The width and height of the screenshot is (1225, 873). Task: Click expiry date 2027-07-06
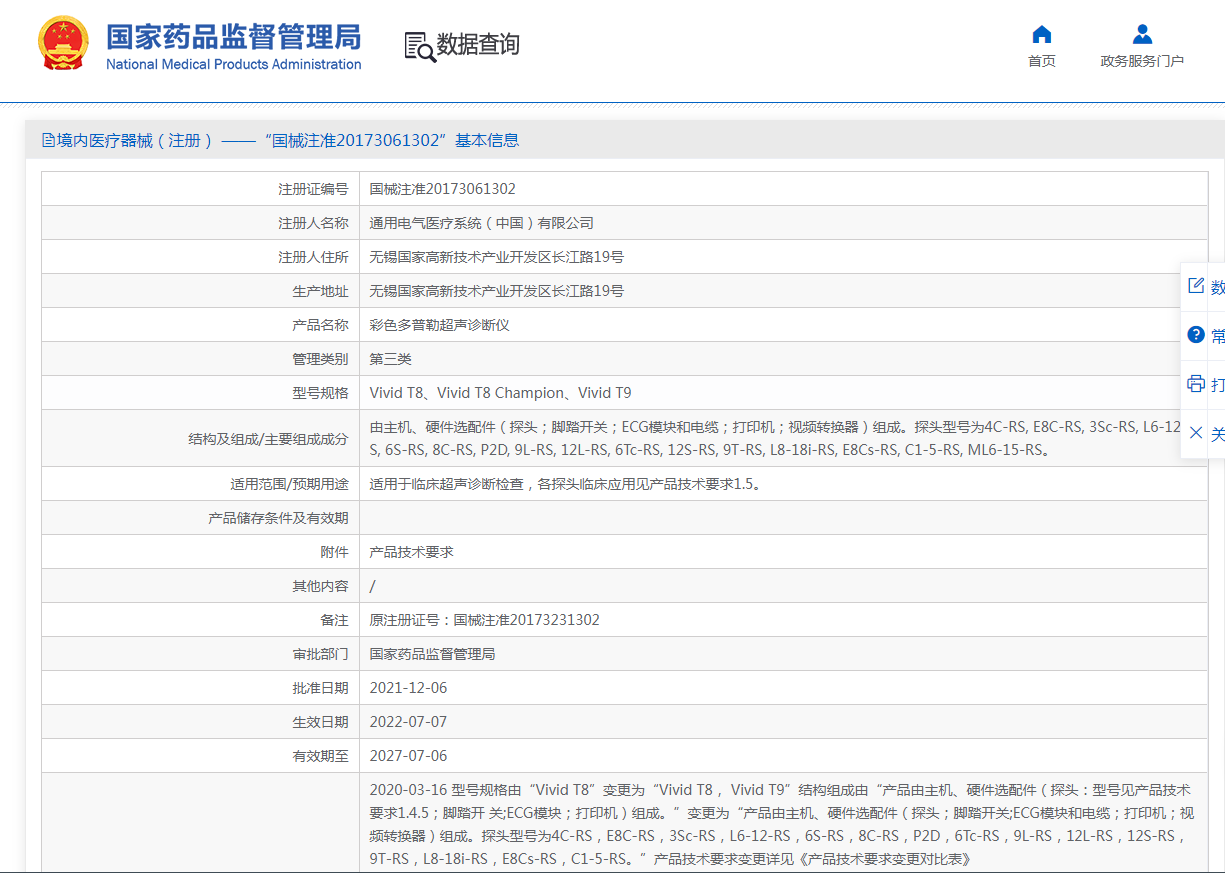[408, 756]
